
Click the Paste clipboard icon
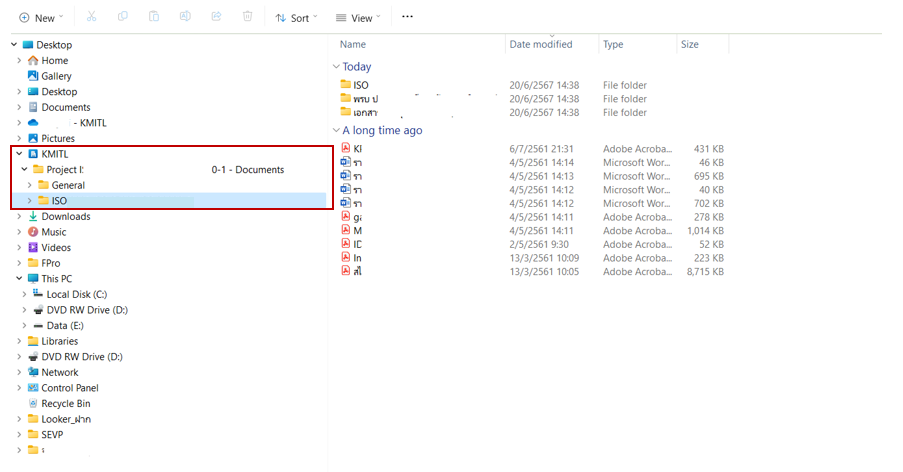[x=154, y=17]
